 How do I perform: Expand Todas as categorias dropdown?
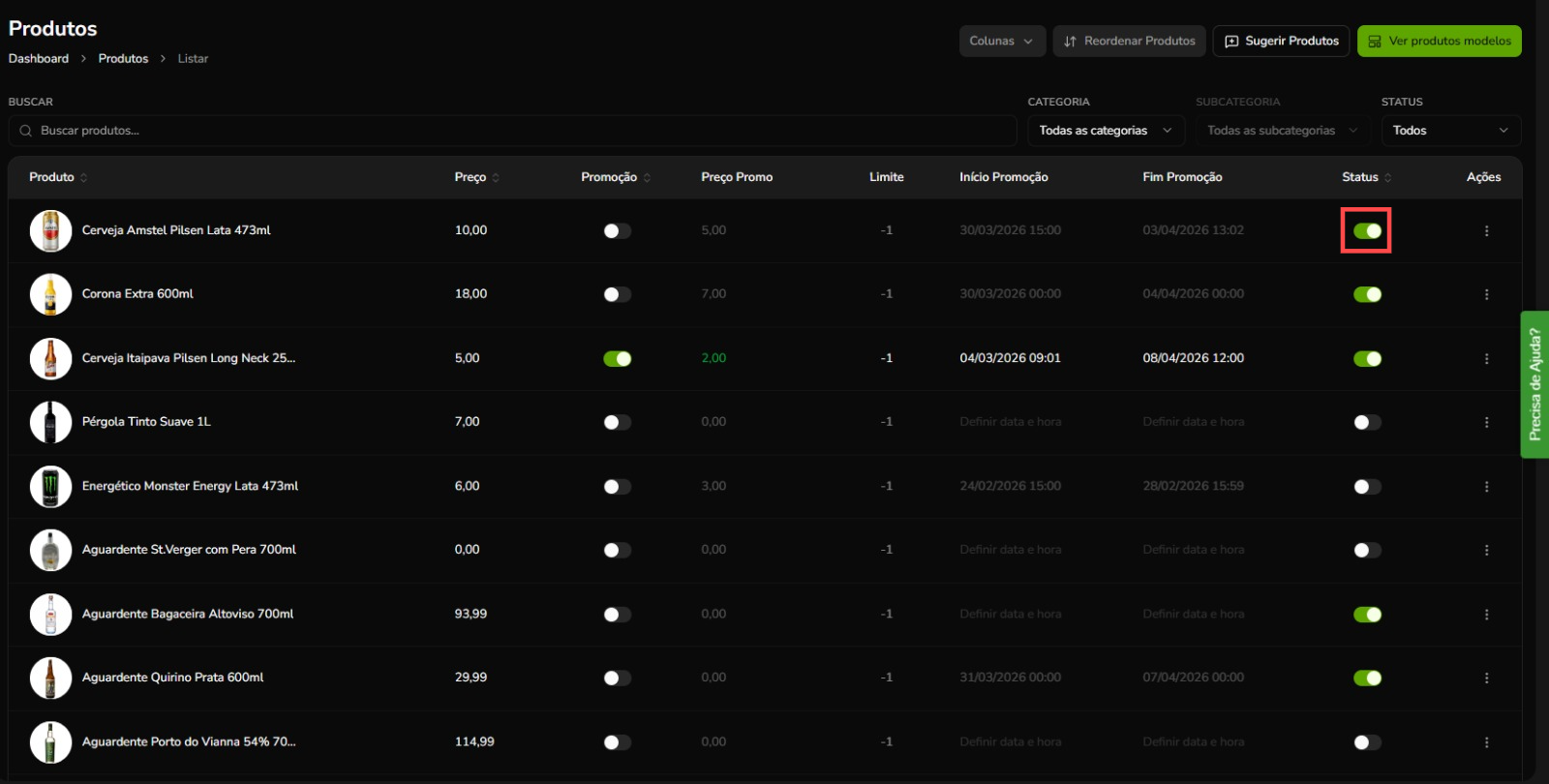point(1106,131)
